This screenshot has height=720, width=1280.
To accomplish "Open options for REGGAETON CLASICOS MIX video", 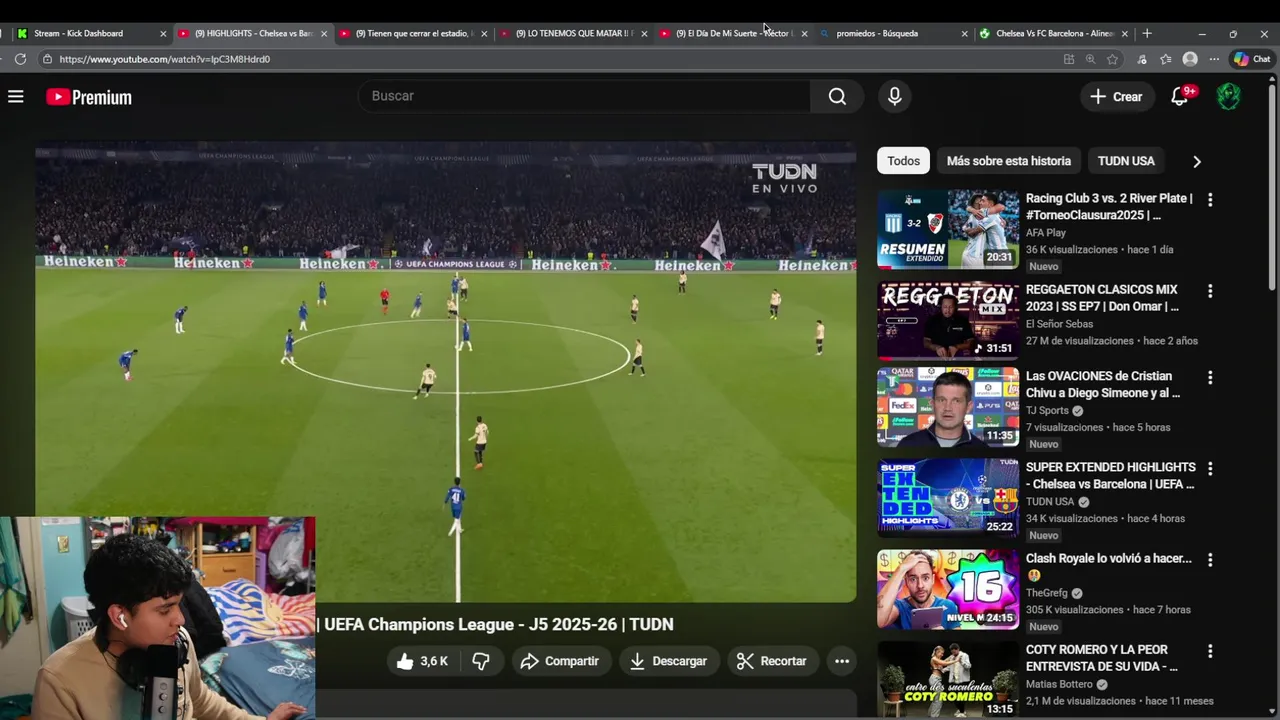I will tap(1210, 291).
